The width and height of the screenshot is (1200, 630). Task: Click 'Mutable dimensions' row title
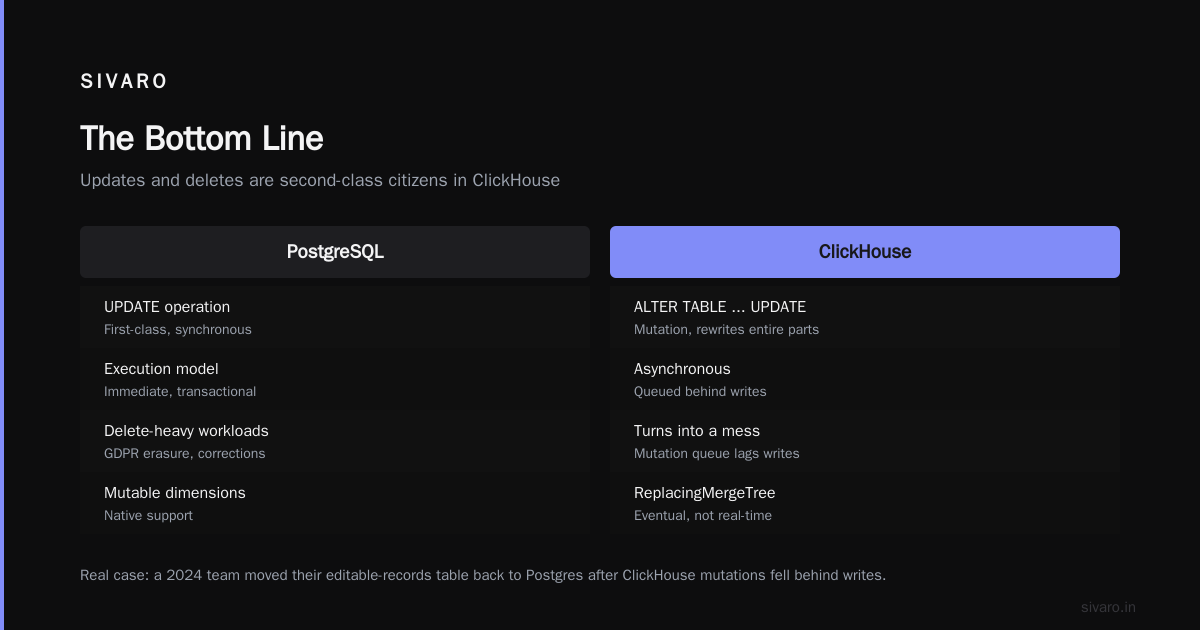[x=175, y=493]
